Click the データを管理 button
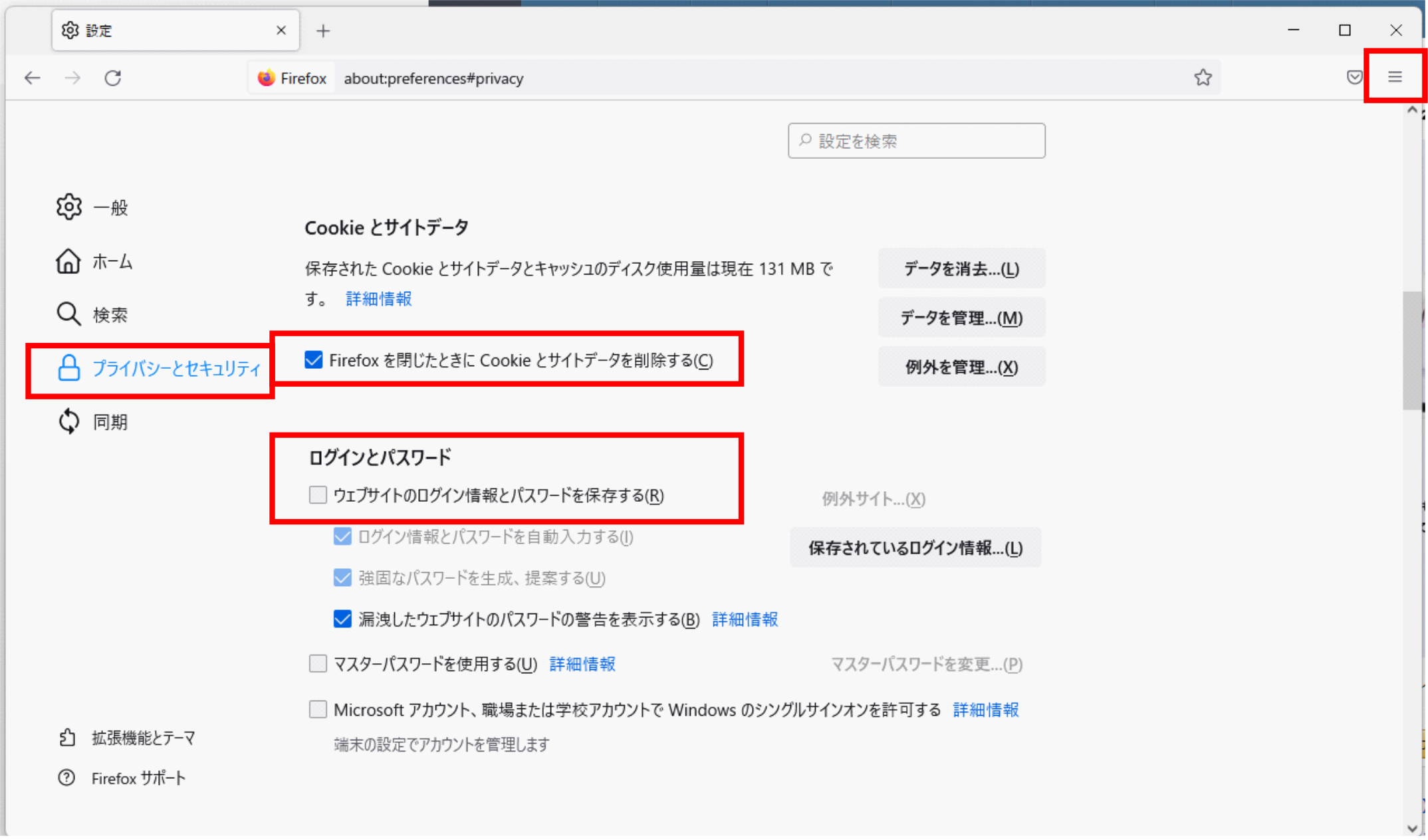The height and width of the screenshot is (840, 1428). [961, 318]
